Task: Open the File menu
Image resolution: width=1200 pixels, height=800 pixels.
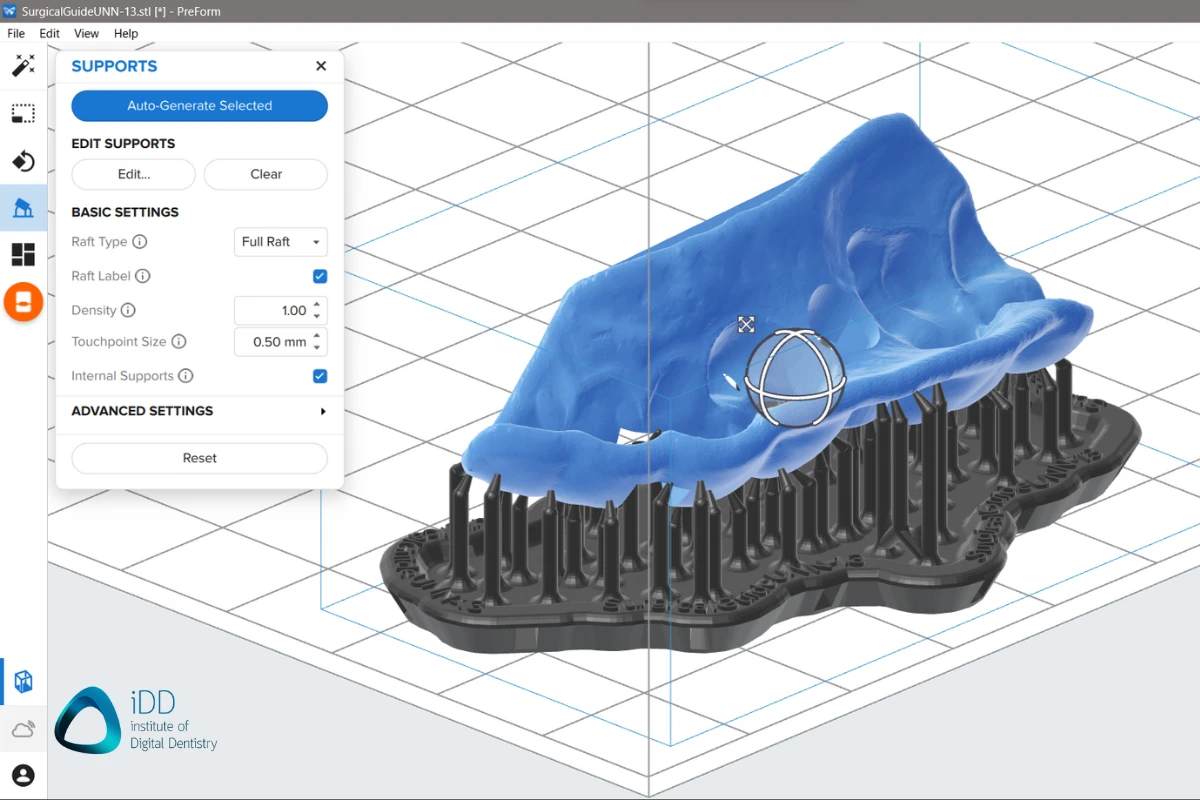Action: (16, 33)
